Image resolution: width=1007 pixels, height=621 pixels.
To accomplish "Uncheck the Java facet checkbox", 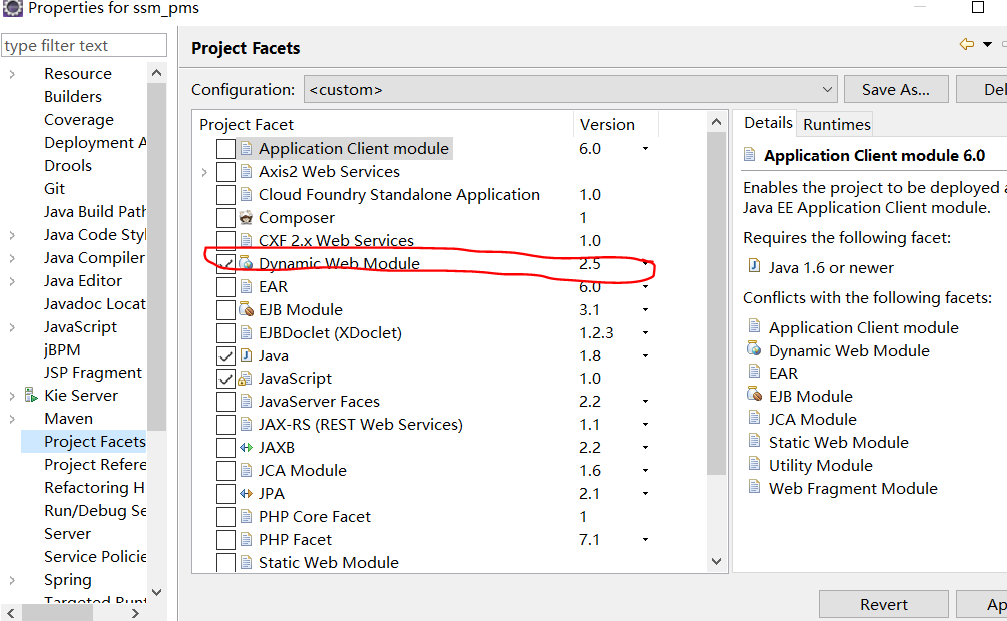I will pyautogui.click(x=225, y=356).
